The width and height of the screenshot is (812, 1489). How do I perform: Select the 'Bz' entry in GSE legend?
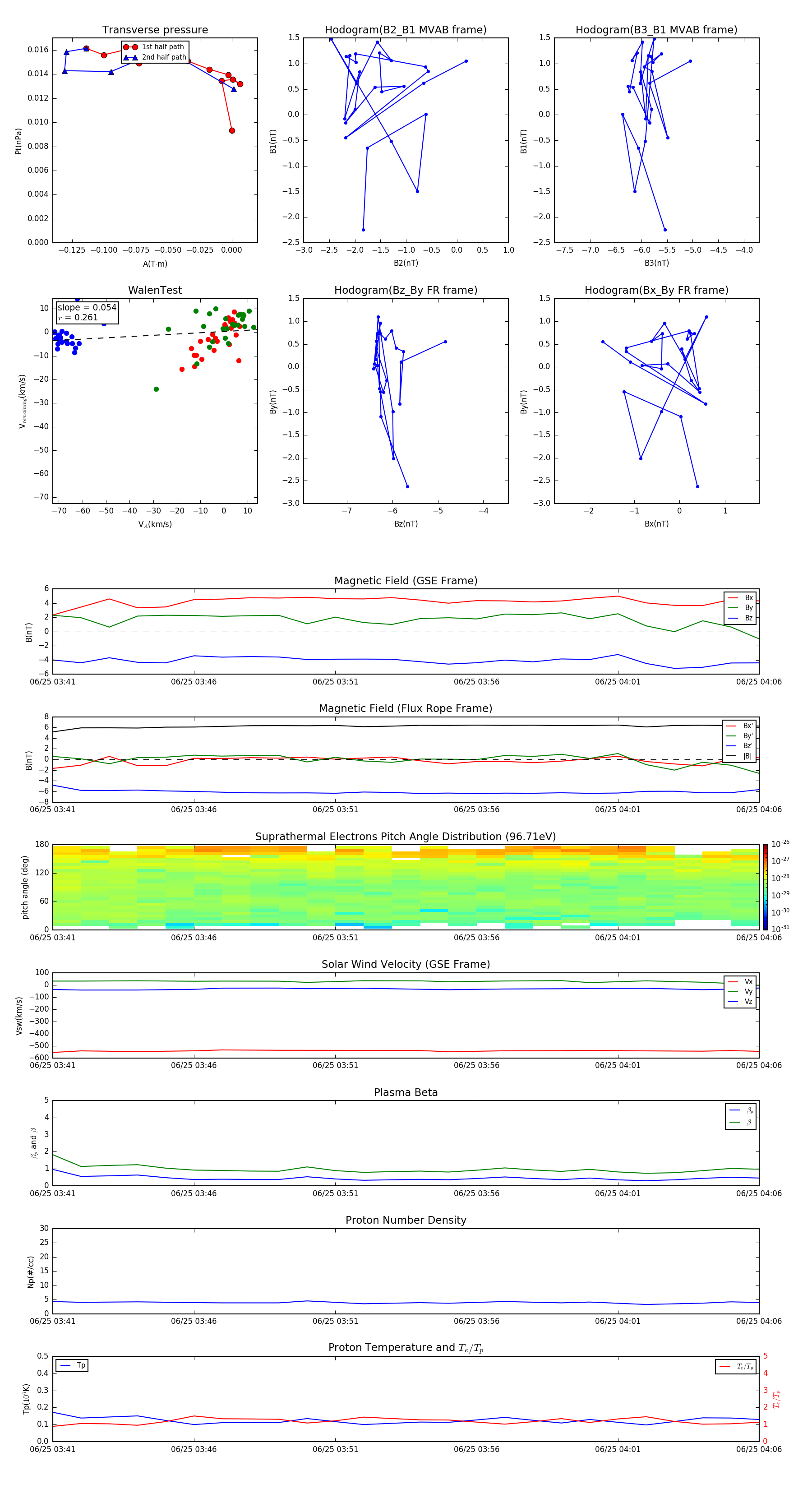click(x=740, y=618)
